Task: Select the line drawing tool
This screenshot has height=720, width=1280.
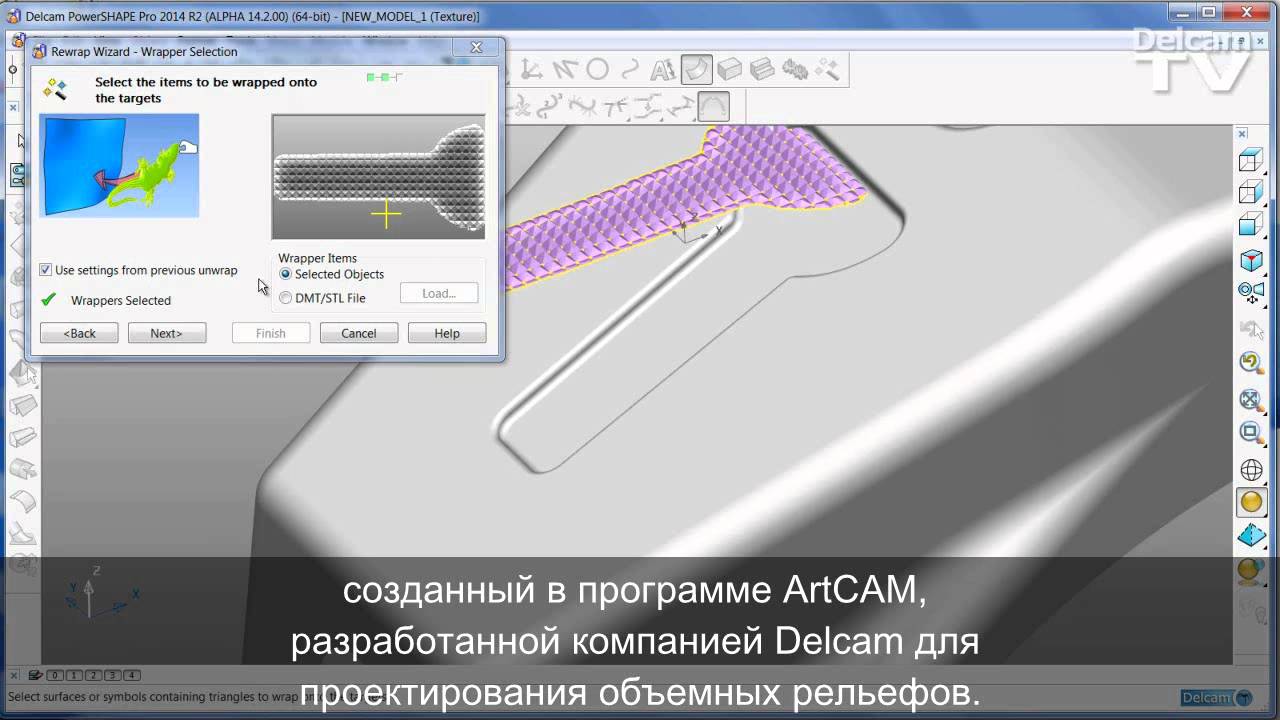Action: pyautogui.click(x=565, y=69)
